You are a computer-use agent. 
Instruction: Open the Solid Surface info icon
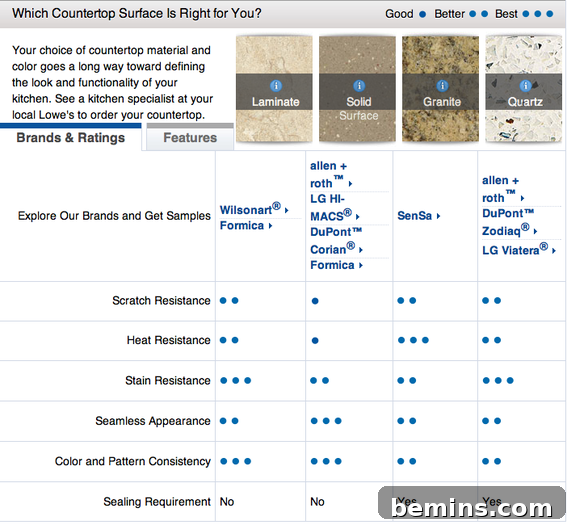pyautogui.click(x=359, y=86)
